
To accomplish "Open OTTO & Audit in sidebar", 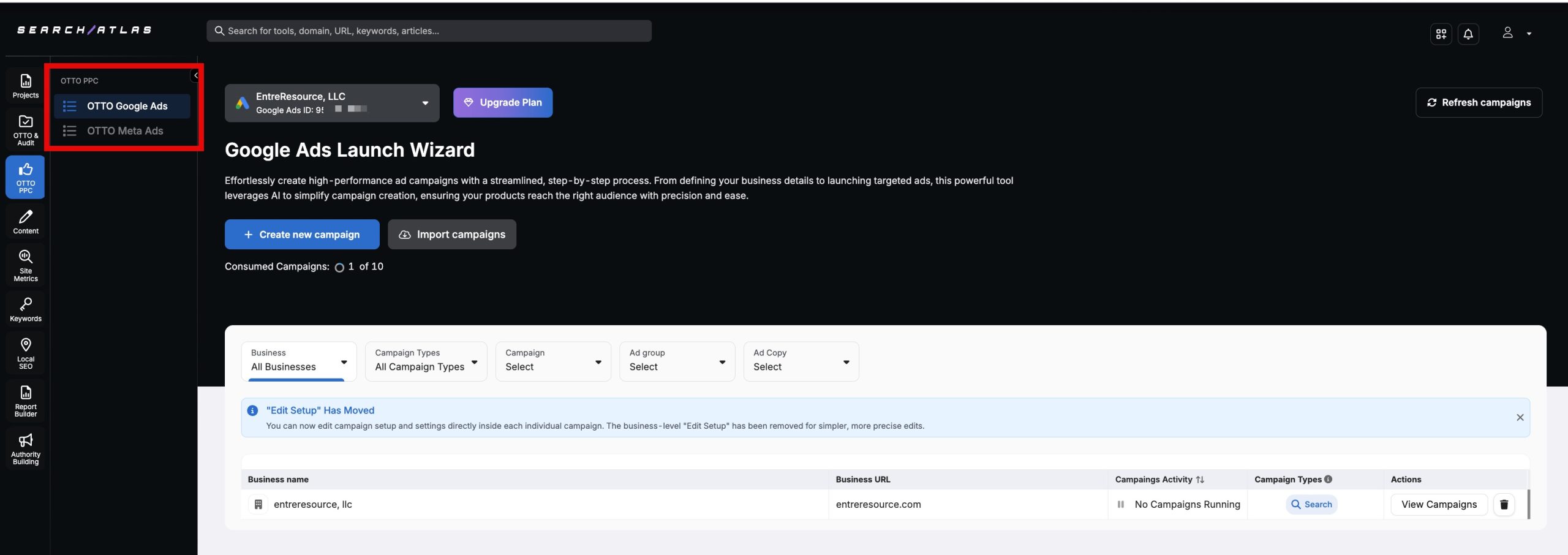I will pyautogui.click(x=25, y=129).
